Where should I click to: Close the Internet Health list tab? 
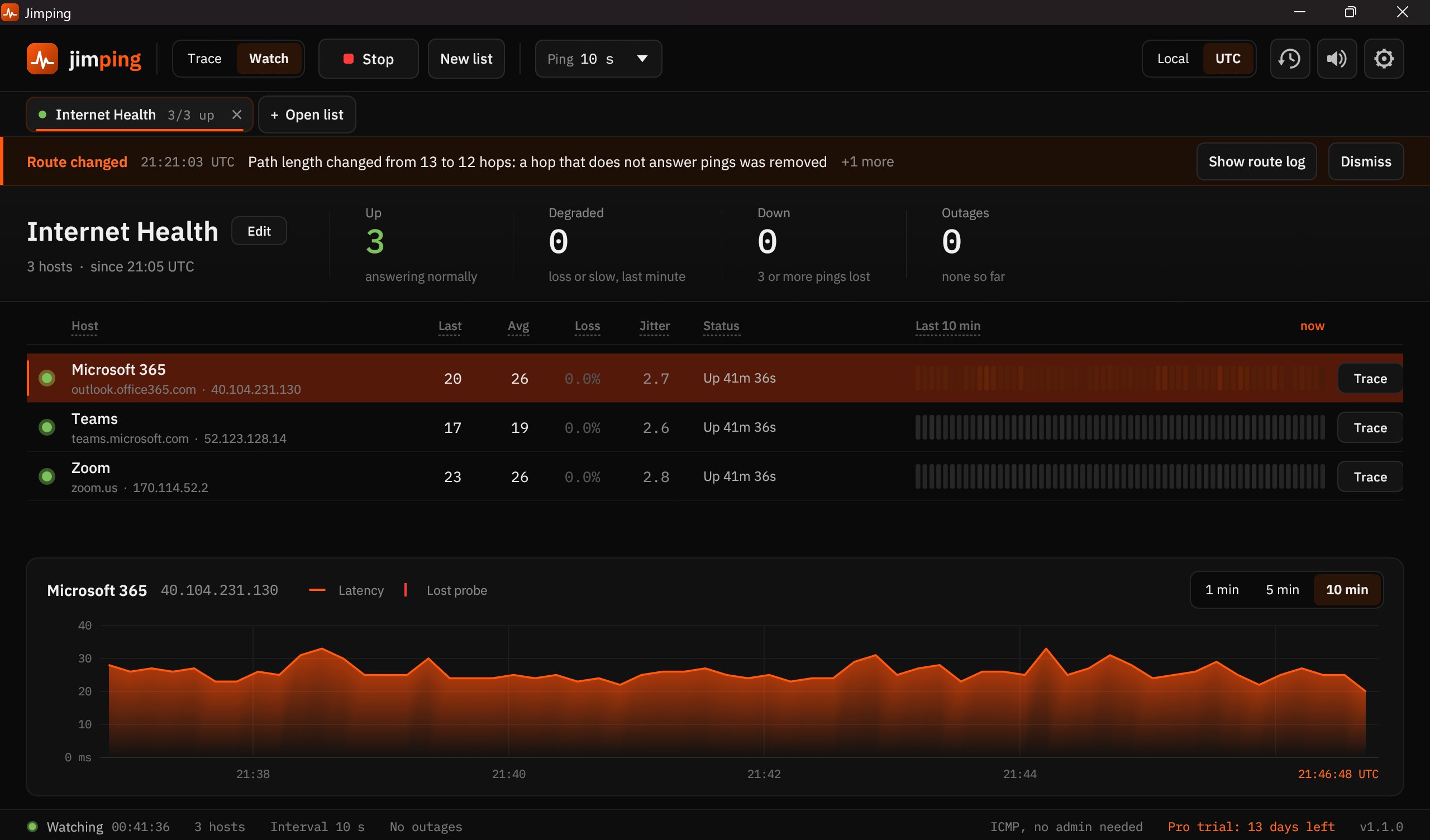237,114
